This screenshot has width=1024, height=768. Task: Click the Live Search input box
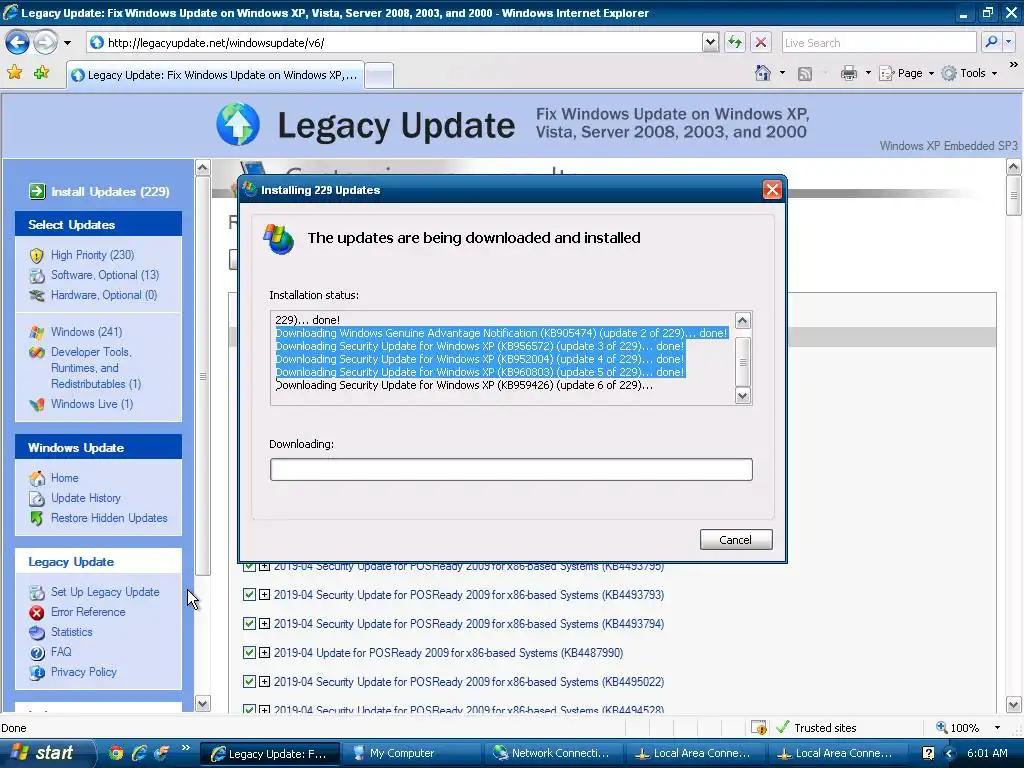[x=878, y=42]
